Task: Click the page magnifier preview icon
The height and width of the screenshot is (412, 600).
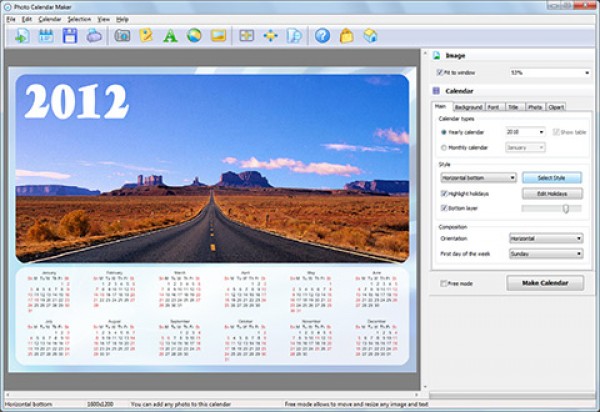Action: click(x=294, y=36)
